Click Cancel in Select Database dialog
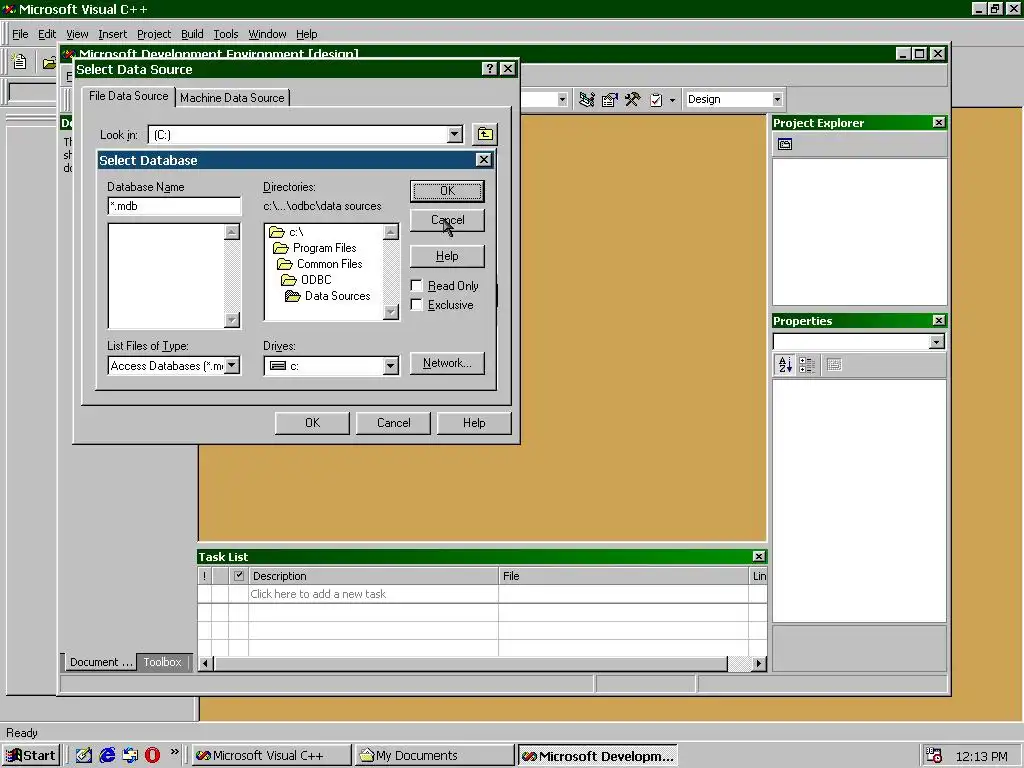 coord(447,220)
